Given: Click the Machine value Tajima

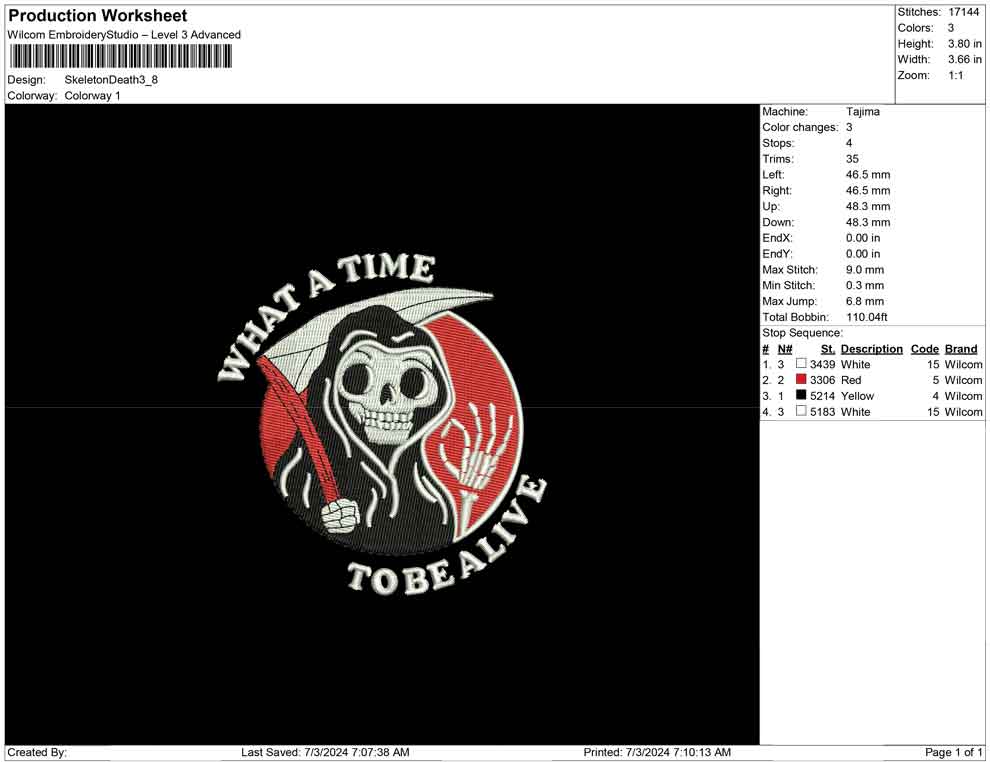Looking at the screenshot, I should pos(863,112).
